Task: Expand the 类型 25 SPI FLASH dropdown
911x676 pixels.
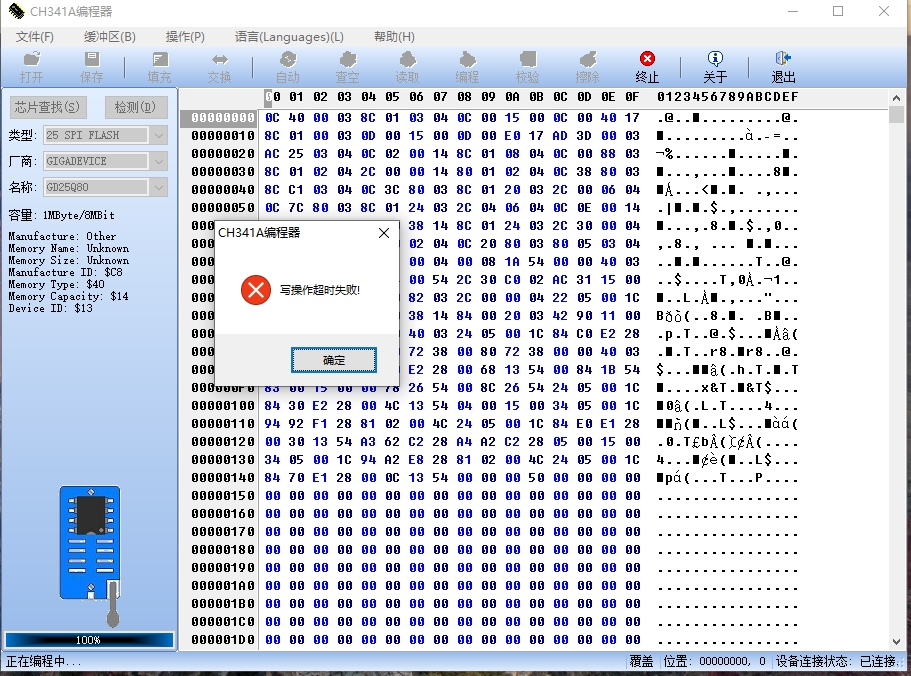Action: coord(159,135)
